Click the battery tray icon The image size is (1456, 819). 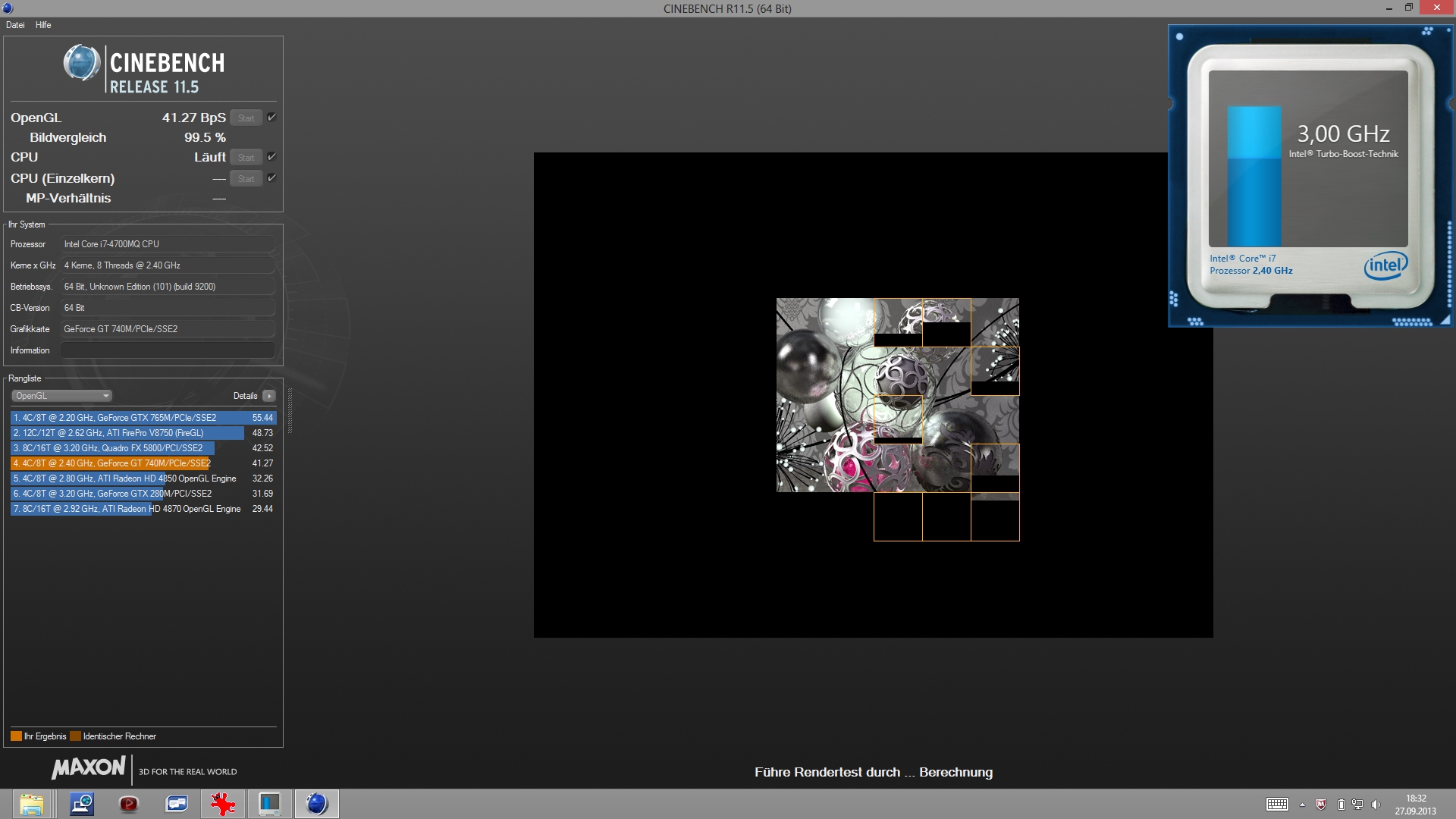[1341, 805]
